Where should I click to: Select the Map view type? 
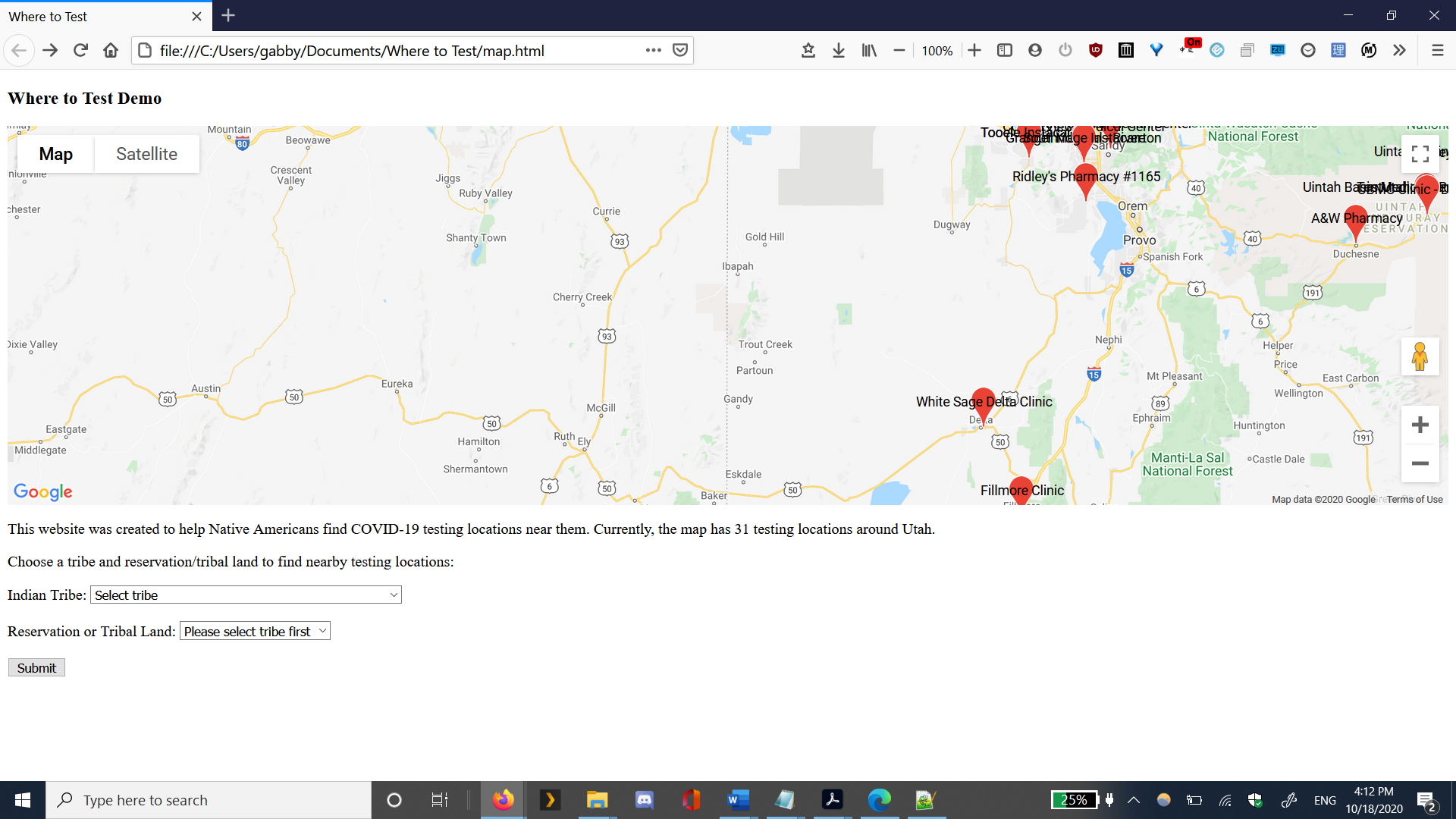point(56,154)
